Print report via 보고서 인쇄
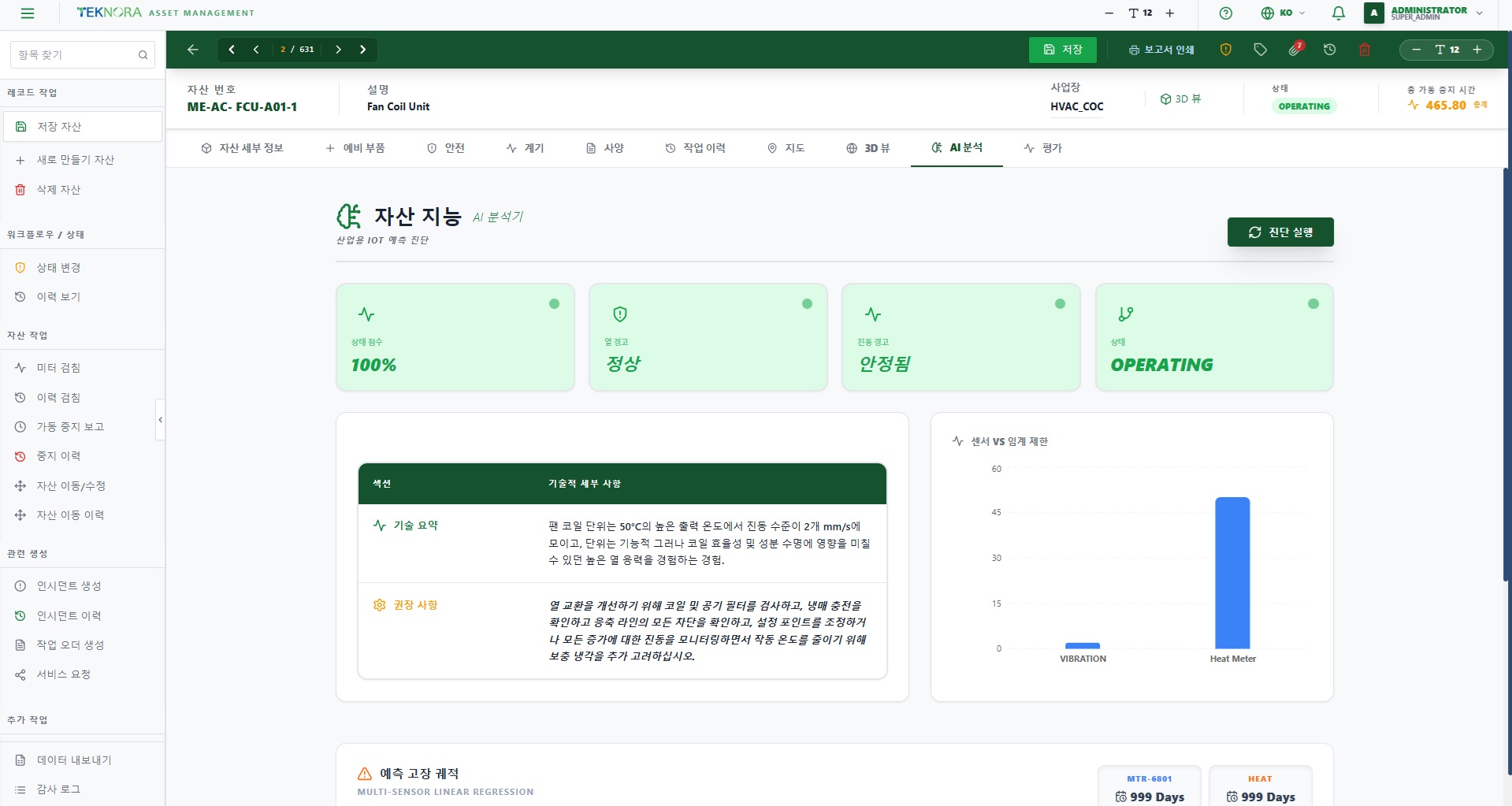This screenshot has height=806, width=1512. [x=1161, y=50]
